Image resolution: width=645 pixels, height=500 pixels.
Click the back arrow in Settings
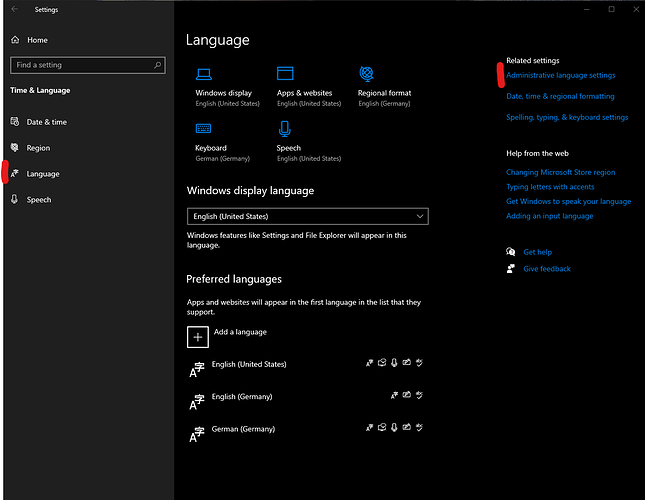coord(14,10)
